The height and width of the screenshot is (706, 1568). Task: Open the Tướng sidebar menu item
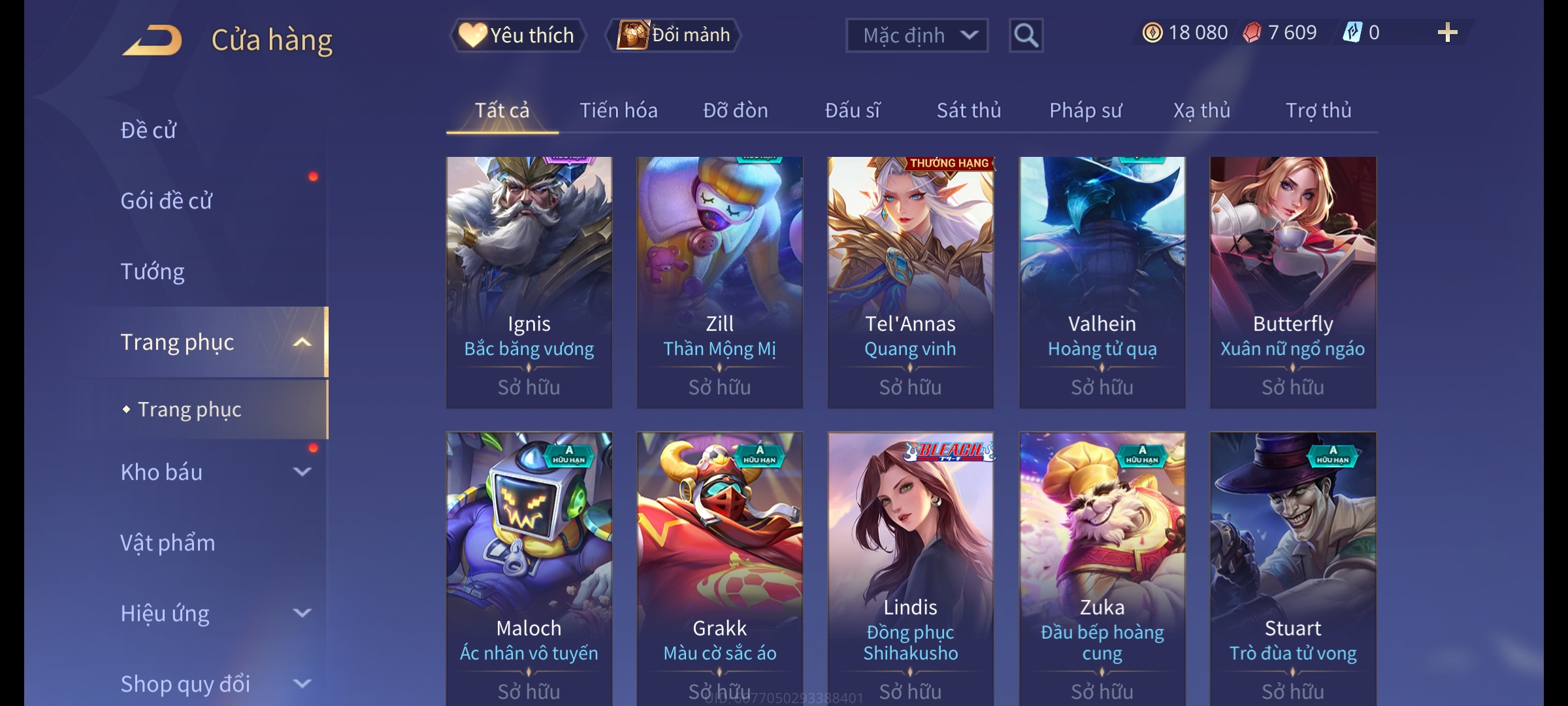152,271
